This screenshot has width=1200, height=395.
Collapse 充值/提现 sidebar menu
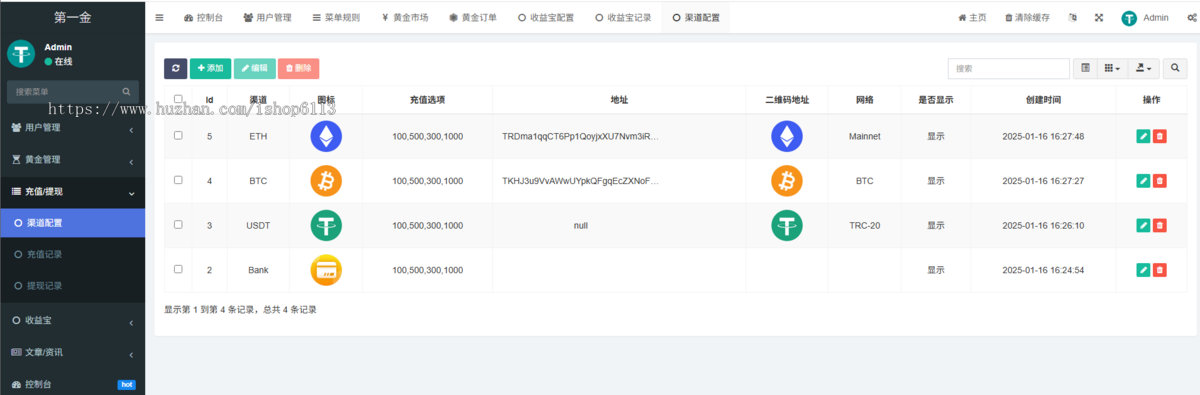pos(72,191)
